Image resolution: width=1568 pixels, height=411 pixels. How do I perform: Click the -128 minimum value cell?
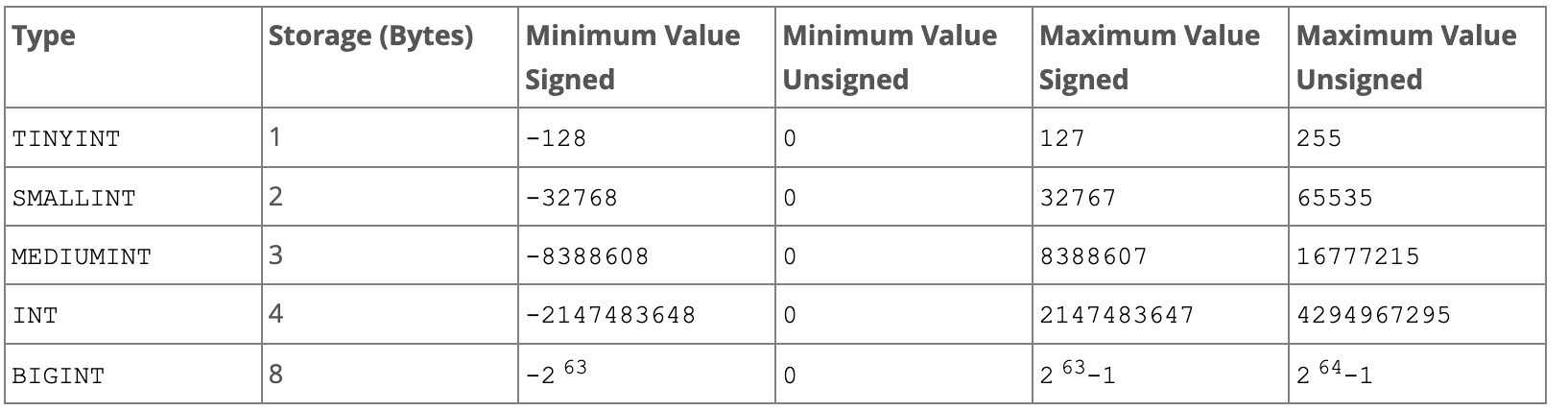click(647, 137)
